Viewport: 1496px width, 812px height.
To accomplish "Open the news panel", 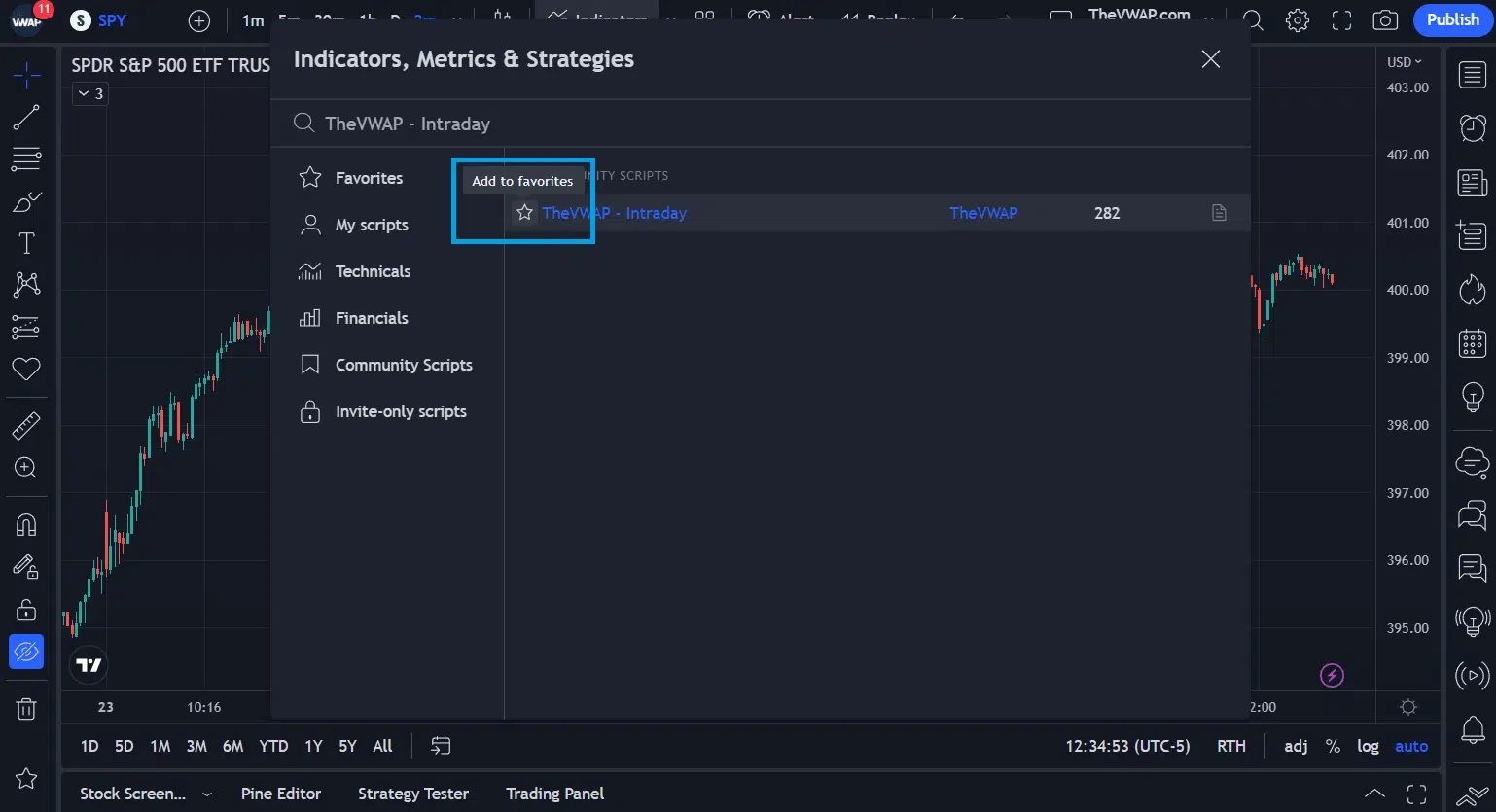I will click(1473, 182).
